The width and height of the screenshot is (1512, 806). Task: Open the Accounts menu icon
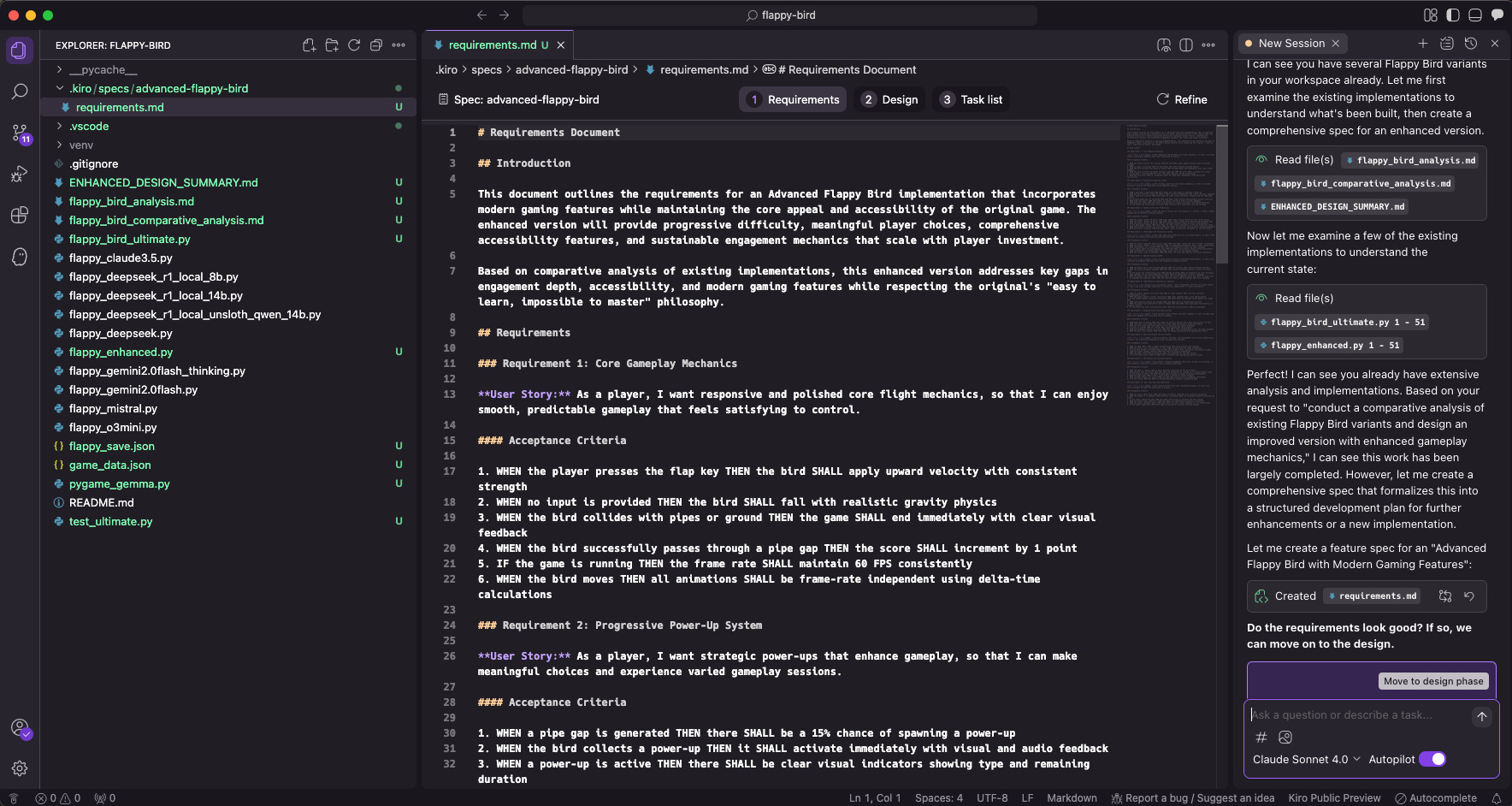[x=21, y=728]
